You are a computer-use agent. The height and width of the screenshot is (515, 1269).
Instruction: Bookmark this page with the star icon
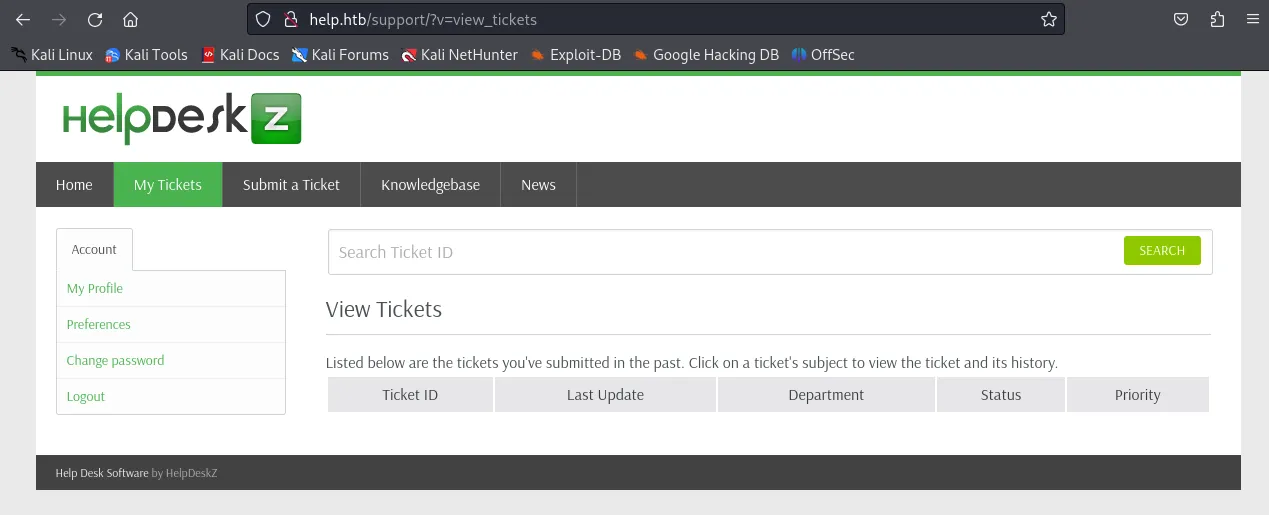pos(1048,19)
